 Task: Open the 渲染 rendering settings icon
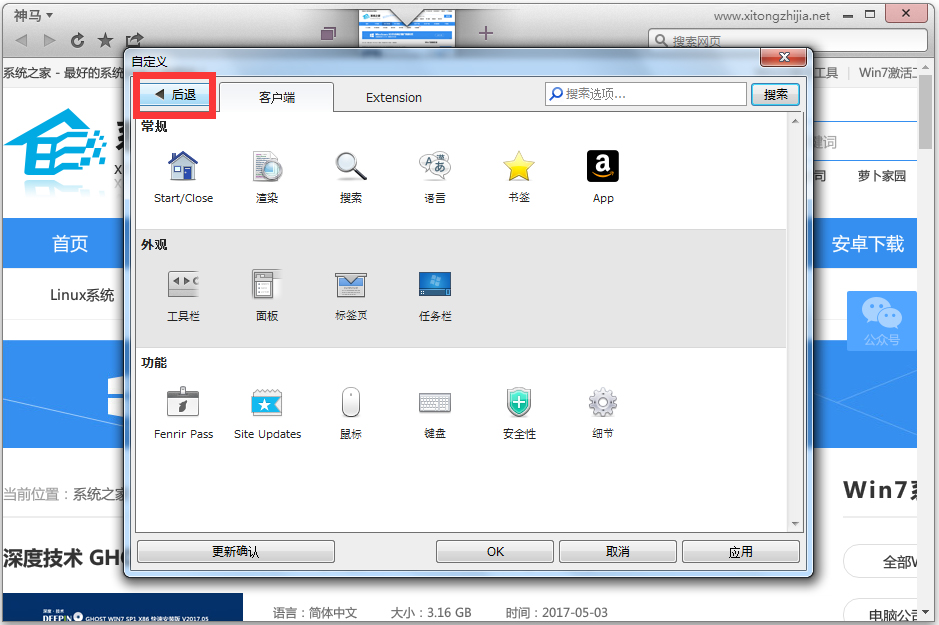[267, 166]
